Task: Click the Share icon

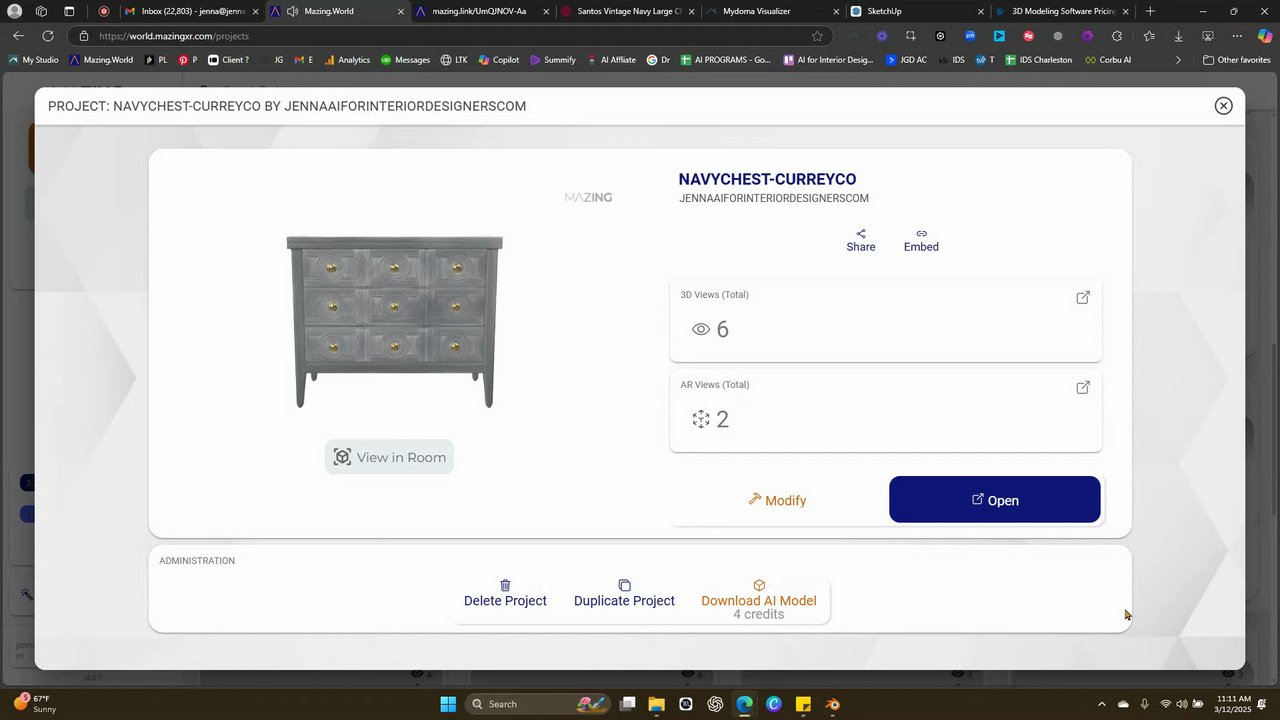Action: (x=861, y=234)
